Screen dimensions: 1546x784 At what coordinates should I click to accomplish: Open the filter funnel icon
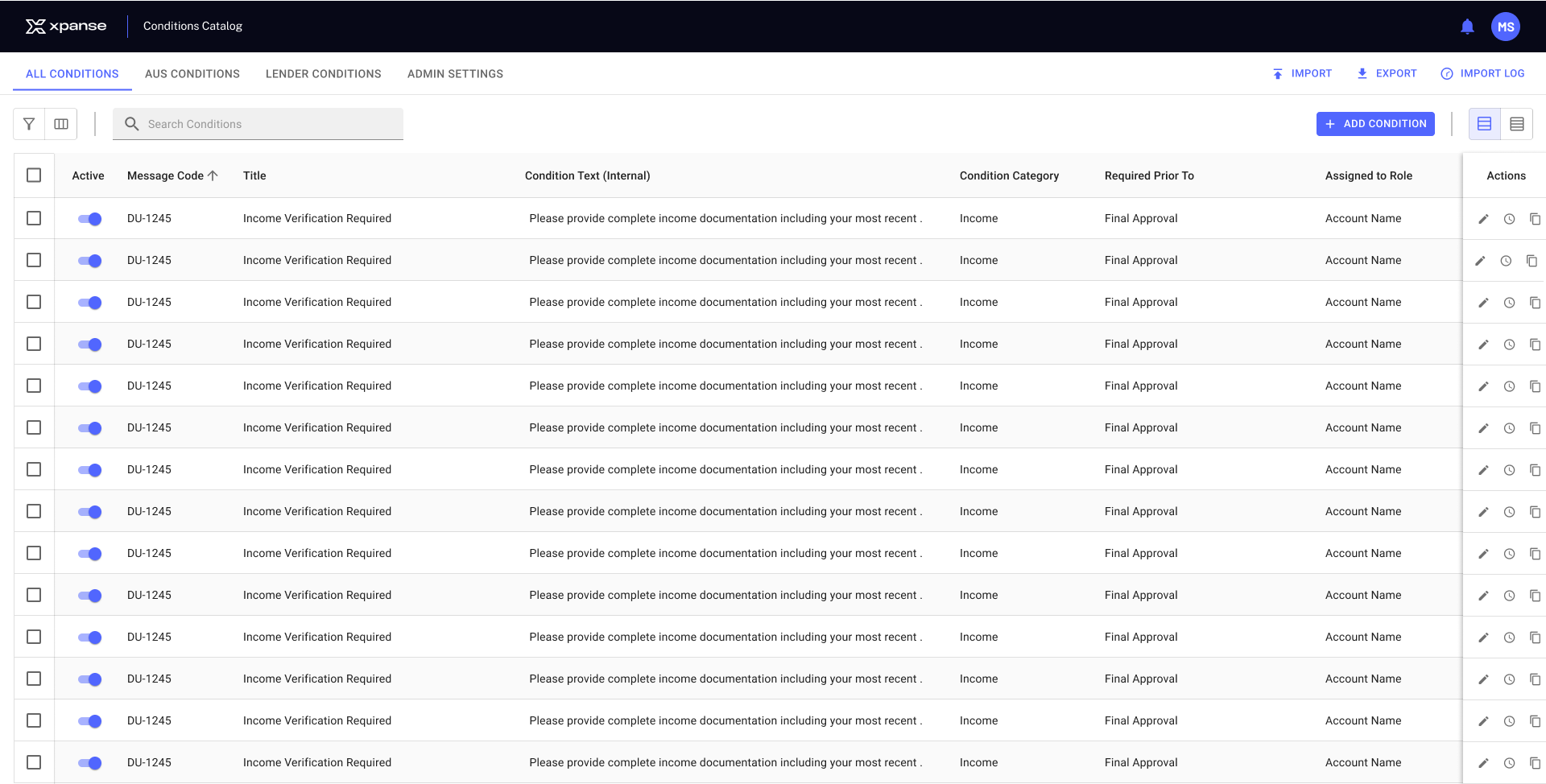tap(29, 124)
